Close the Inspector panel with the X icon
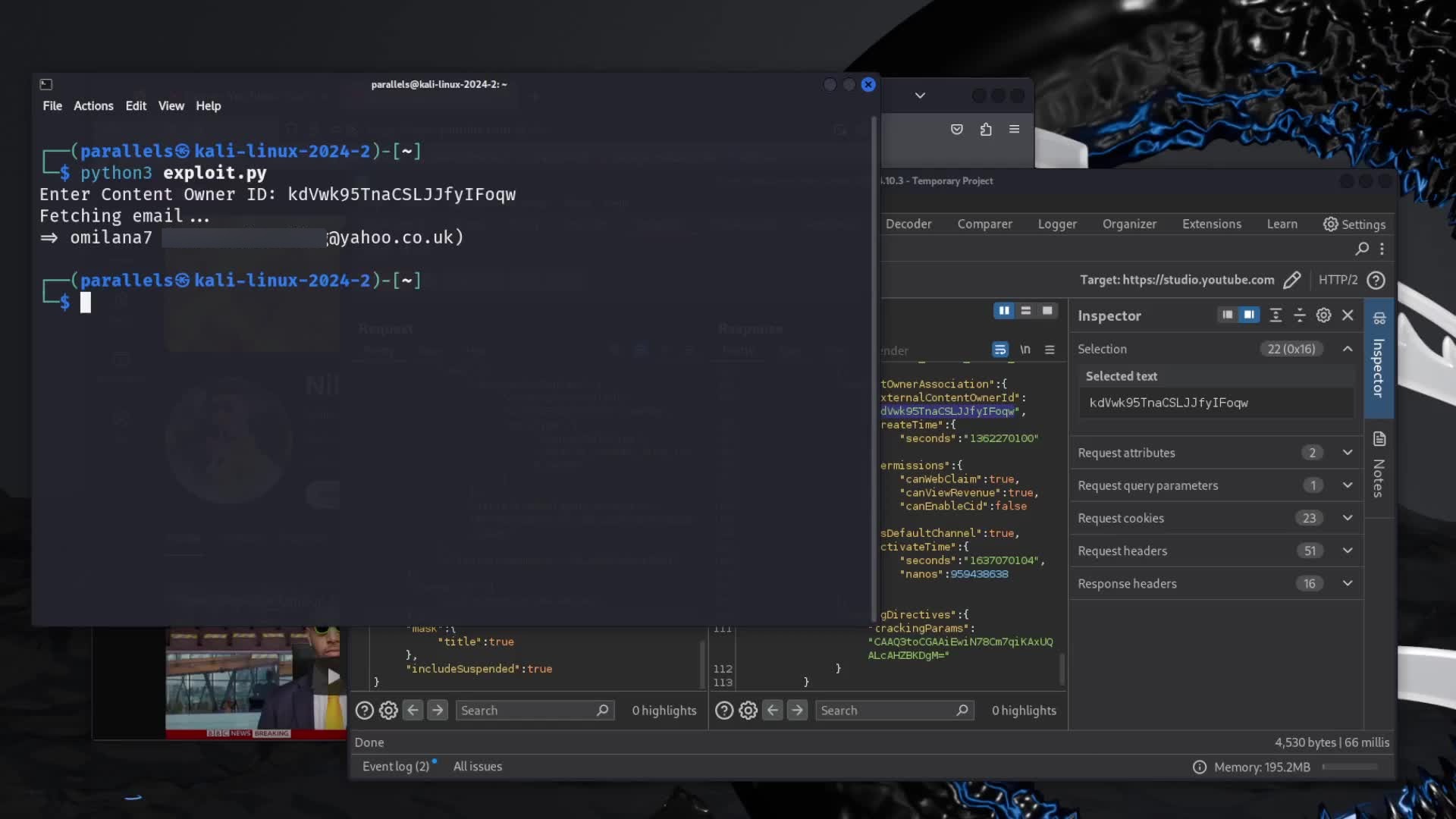Viewport: 1456px width, 819px height. (x=1348, y=315)
